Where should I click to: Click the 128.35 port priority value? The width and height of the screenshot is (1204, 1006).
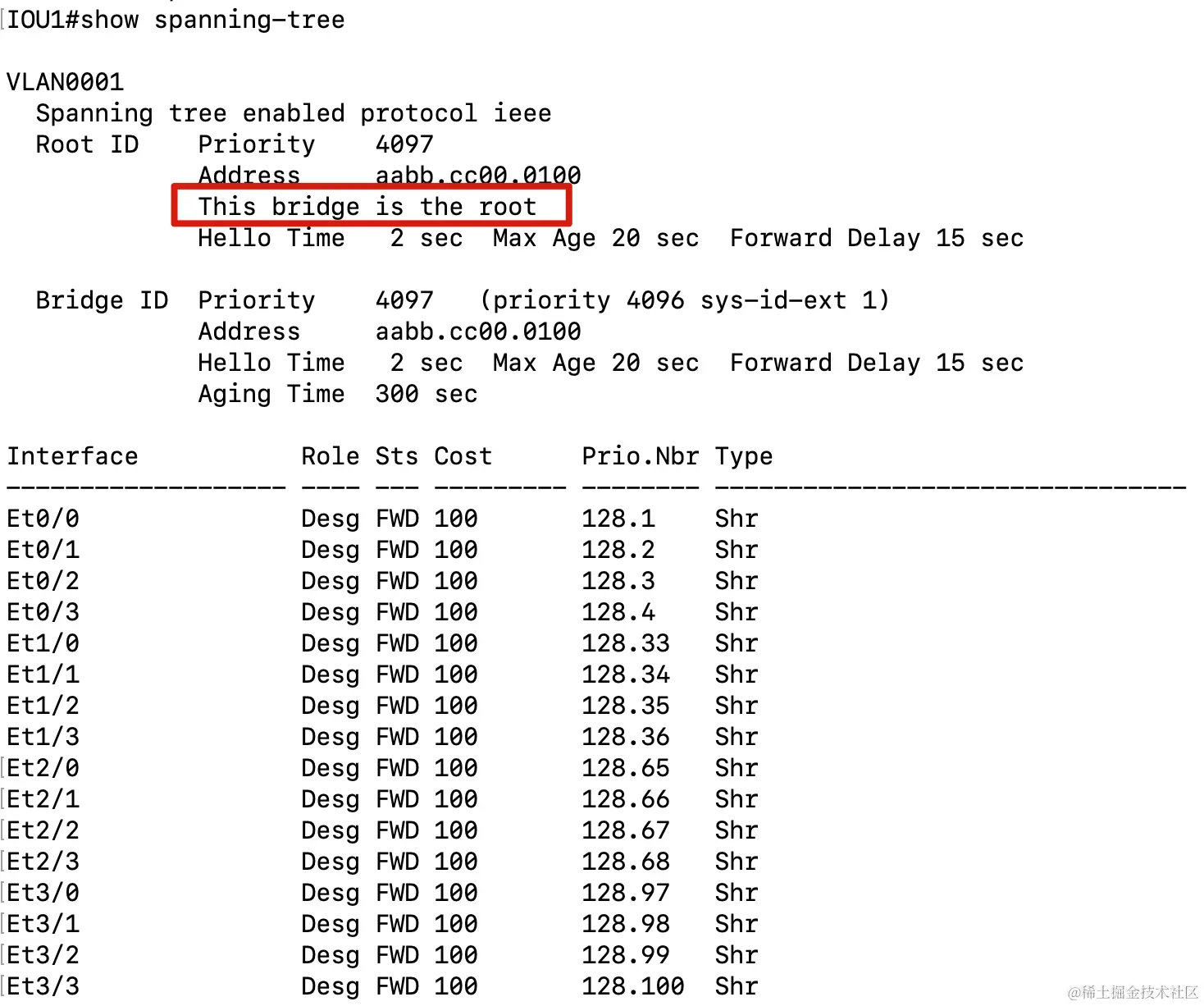coord(626,706)
